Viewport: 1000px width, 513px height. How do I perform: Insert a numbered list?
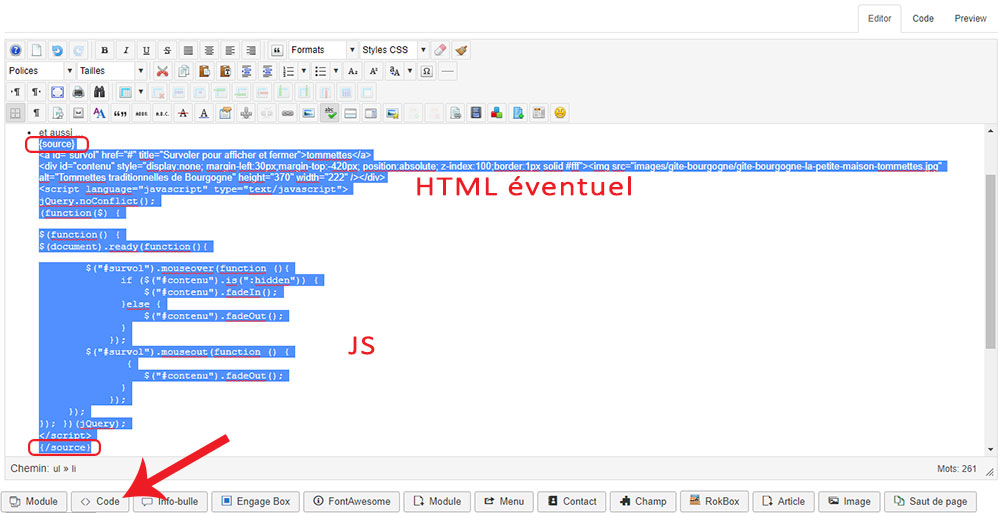click(289, 71)
